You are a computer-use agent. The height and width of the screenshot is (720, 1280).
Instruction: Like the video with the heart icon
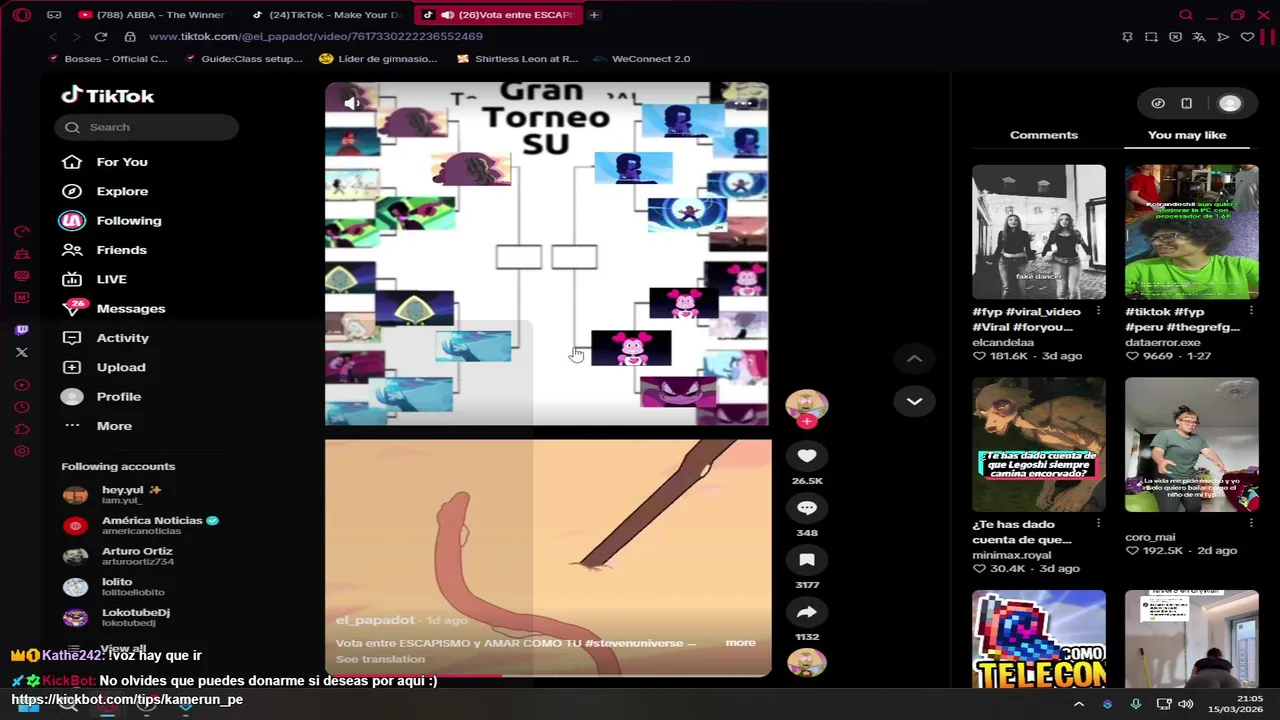[807, 456]
